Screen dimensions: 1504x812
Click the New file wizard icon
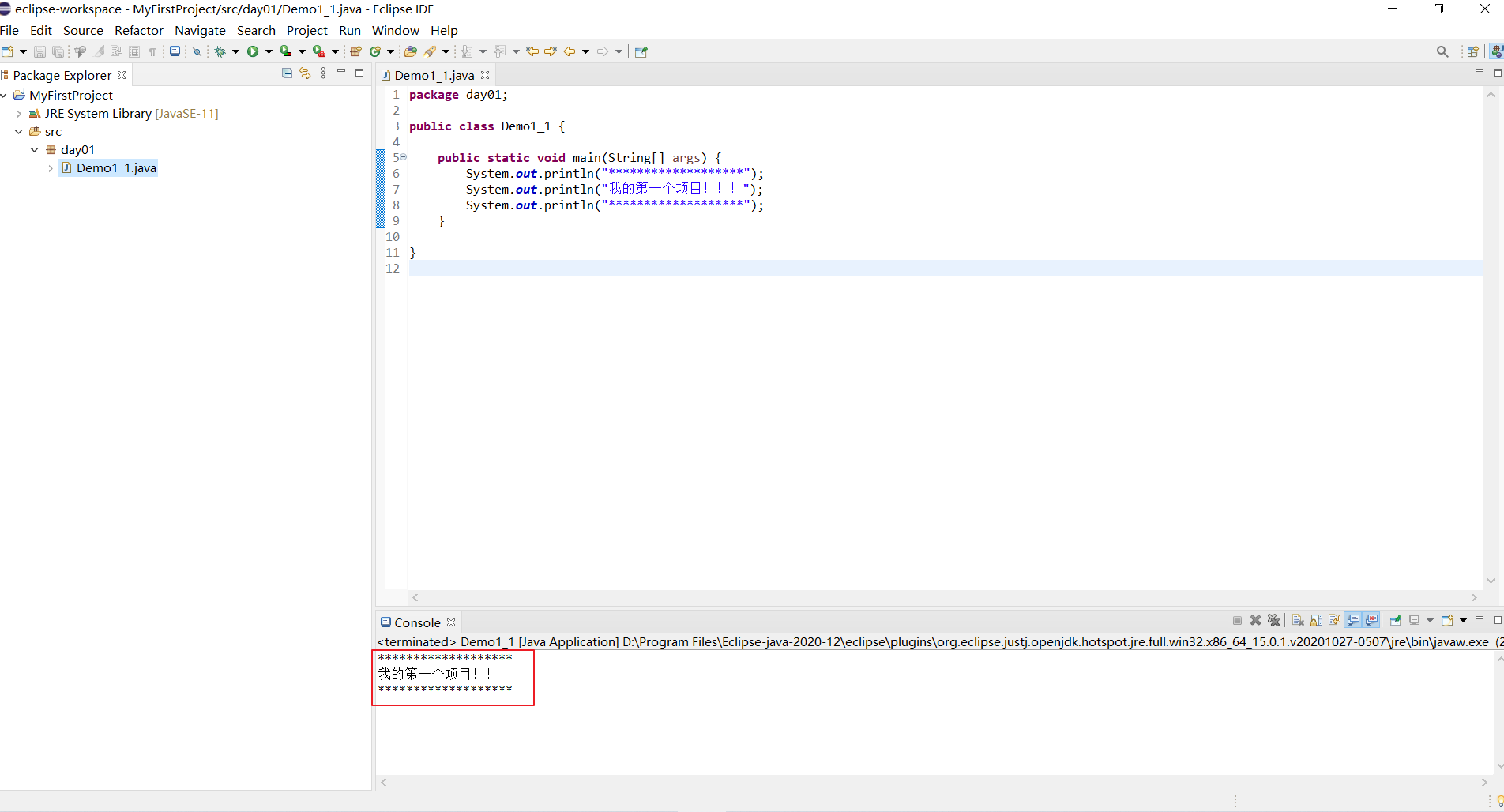(8, 51)
